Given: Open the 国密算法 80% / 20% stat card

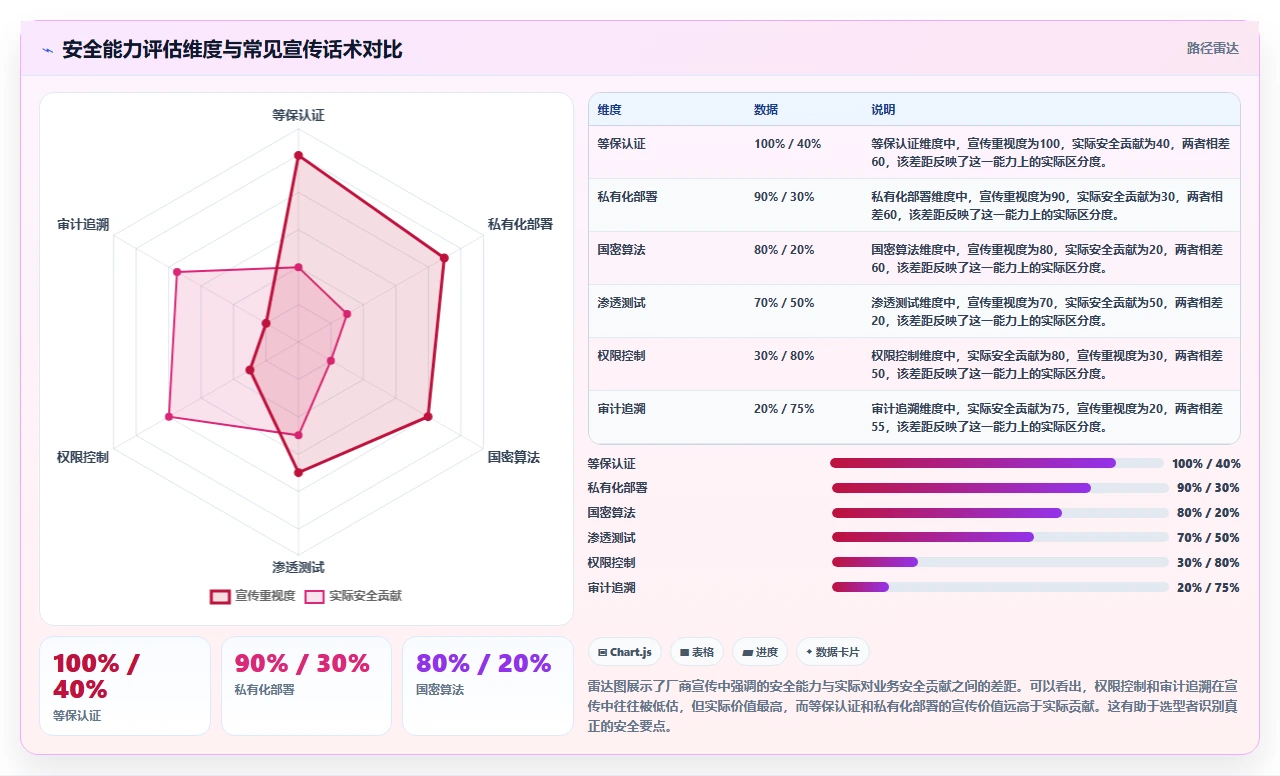Looking at the screenshot, I should pos(488,686).
